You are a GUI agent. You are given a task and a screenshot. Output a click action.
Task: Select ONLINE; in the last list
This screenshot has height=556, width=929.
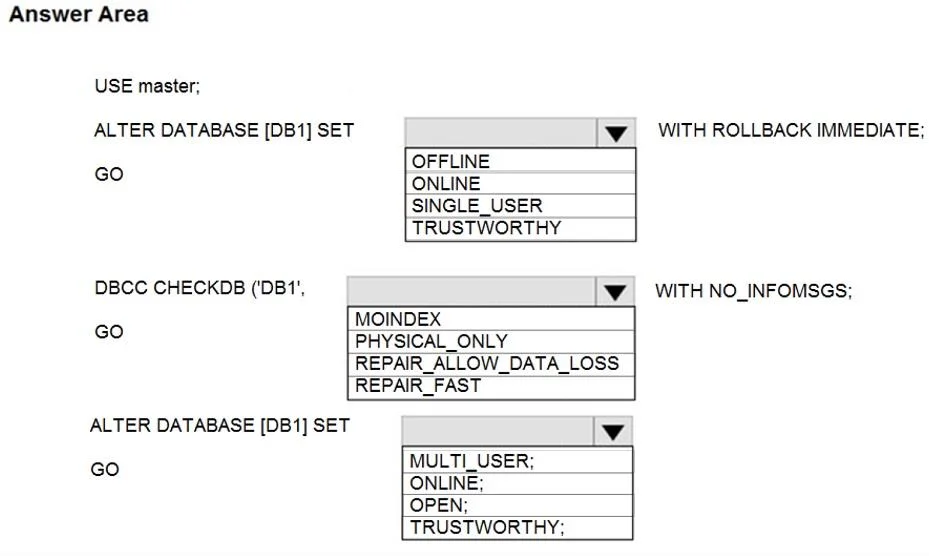[517, 483]
